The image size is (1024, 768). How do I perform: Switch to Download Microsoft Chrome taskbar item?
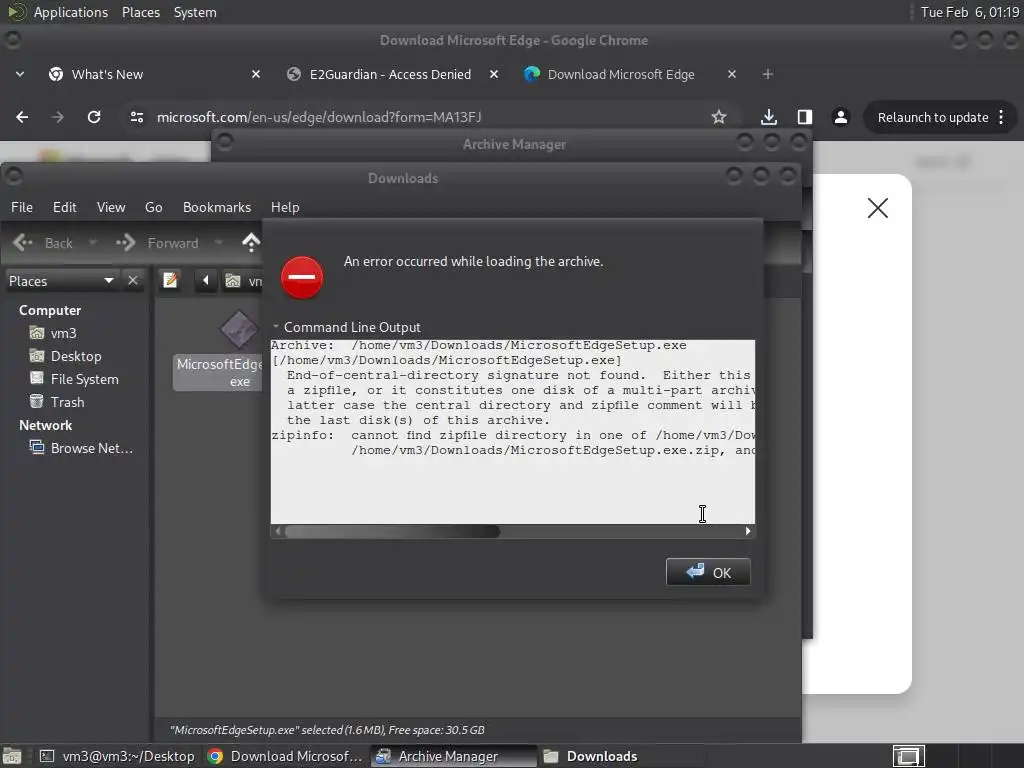(286, 756)
